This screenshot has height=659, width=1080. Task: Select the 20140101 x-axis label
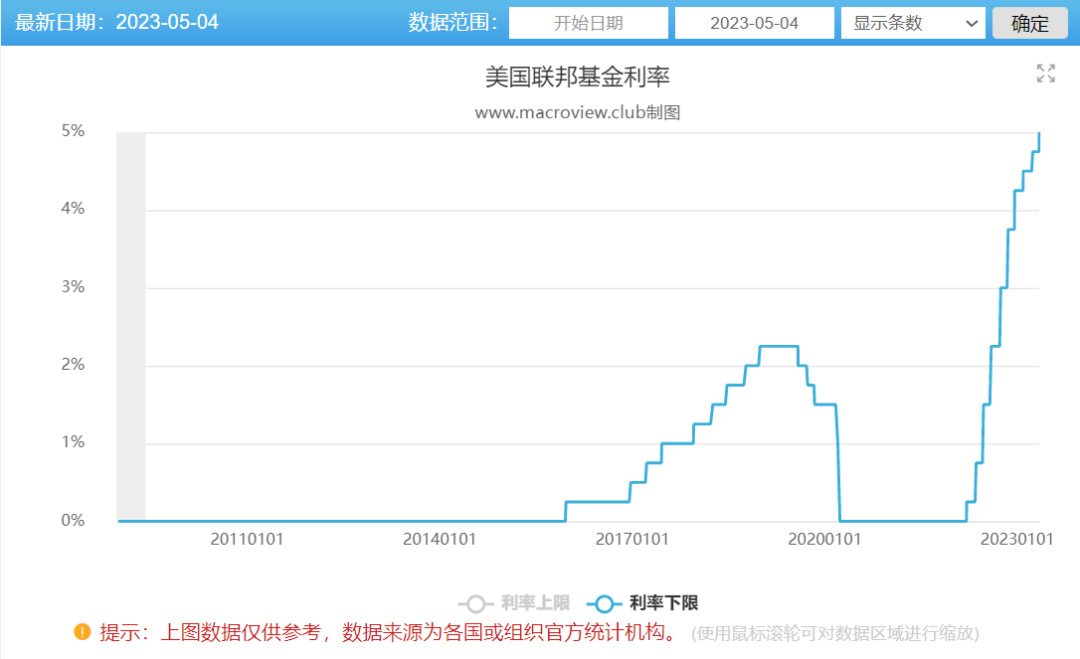coord(439,539)
